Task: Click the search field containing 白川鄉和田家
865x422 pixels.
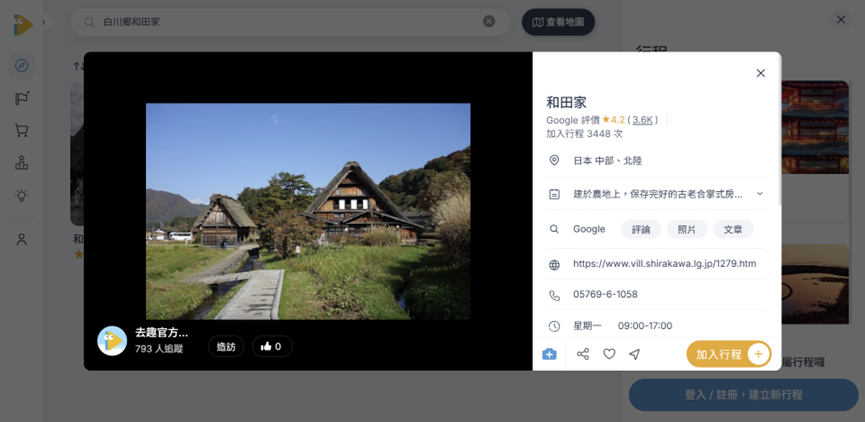Action: tap(291, 22)
